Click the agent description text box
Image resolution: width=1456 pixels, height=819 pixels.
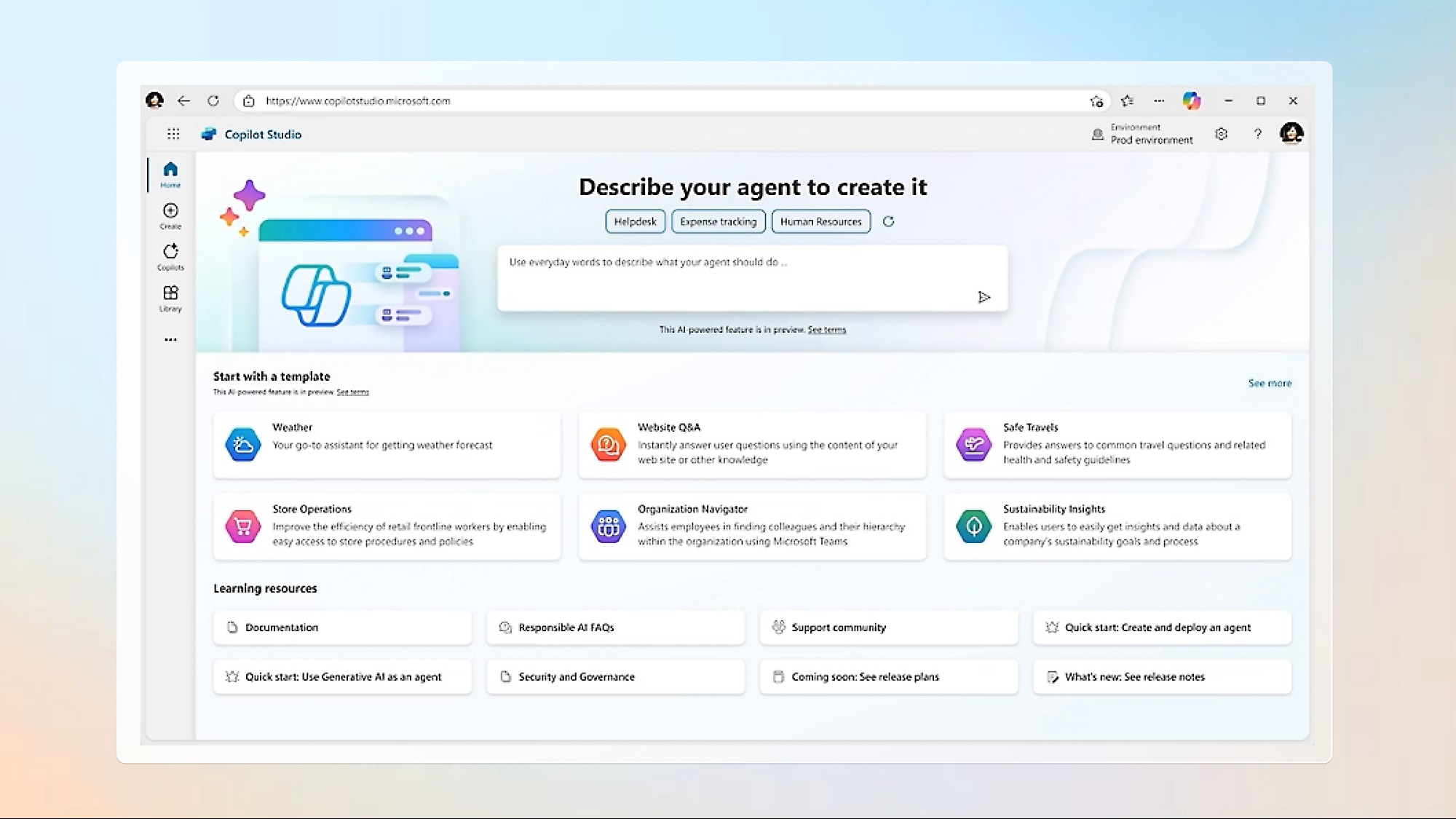tap(753, 278)
